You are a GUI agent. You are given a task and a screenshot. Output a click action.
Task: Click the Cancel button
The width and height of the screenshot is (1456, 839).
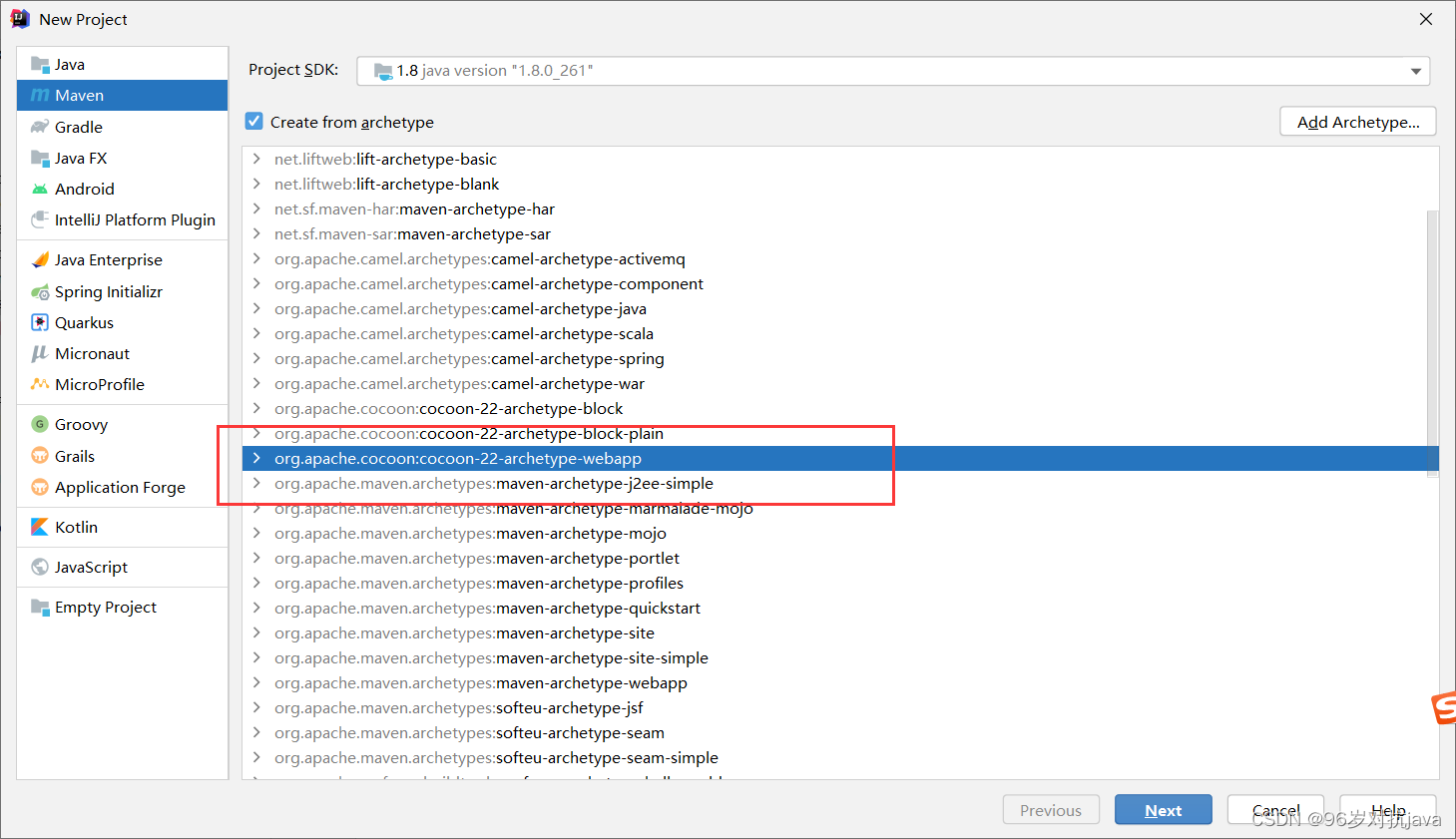coord(1275,810)
